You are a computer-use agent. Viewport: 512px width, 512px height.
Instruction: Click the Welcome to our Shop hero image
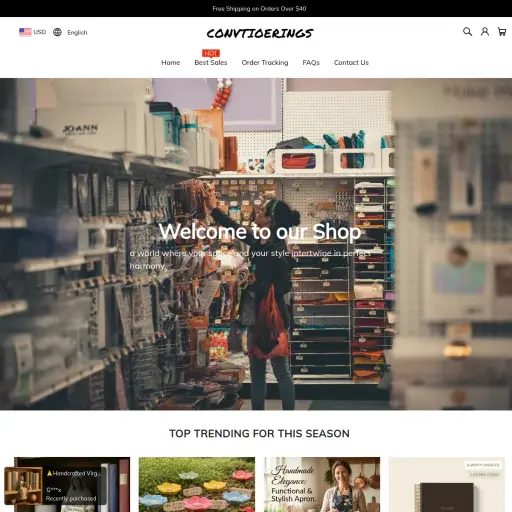point(256,244)
